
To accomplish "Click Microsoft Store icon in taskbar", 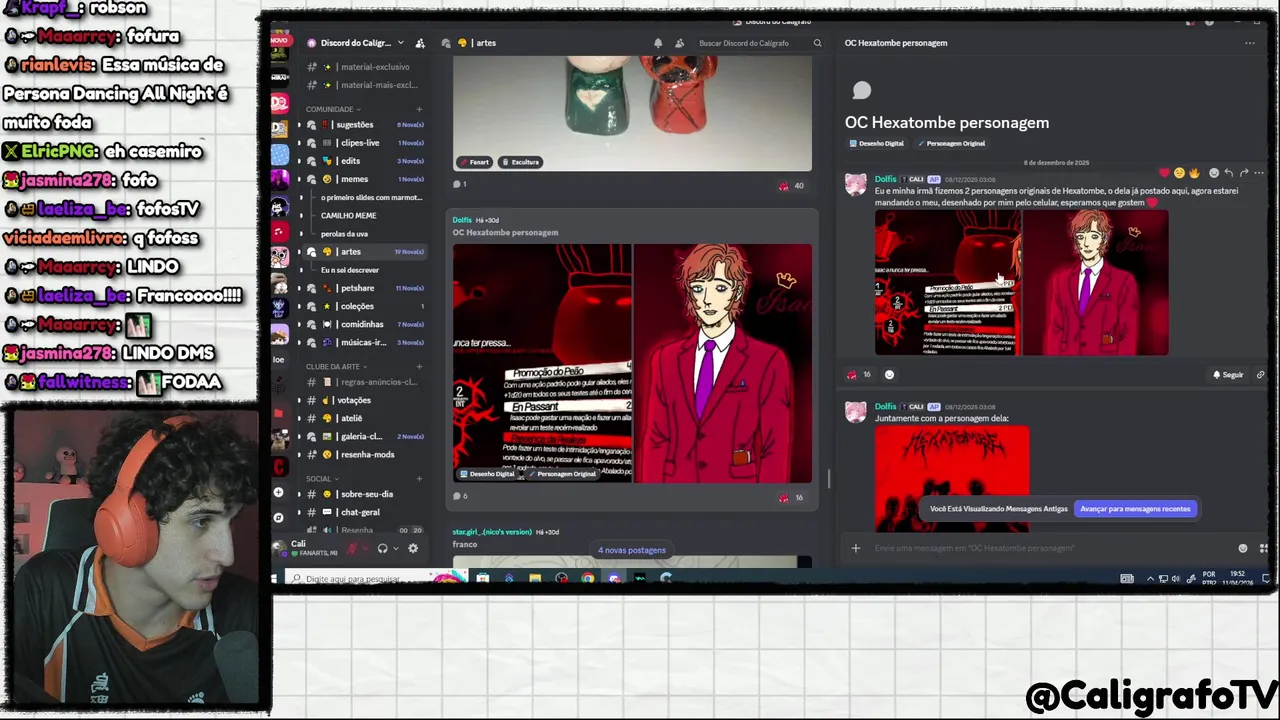I will click(483, 578).
